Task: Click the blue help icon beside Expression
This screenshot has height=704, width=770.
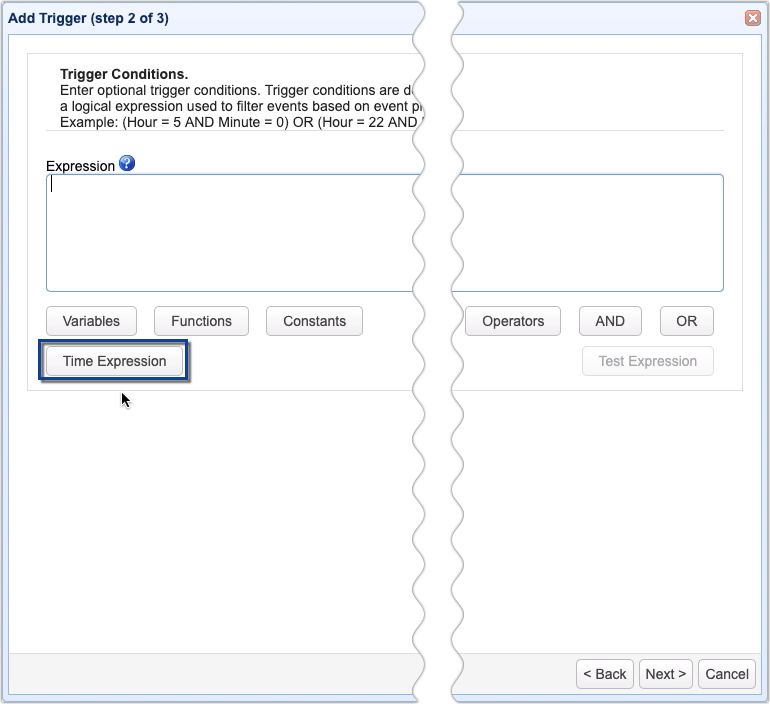Action: 127,163
